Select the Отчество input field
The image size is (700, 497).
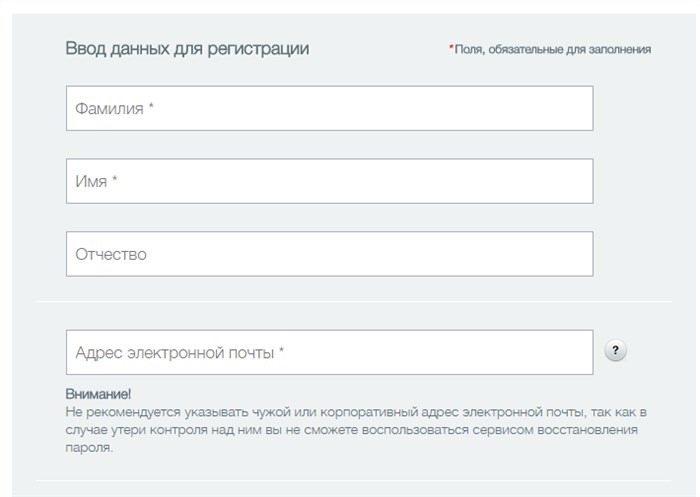(x=329, y=254)
